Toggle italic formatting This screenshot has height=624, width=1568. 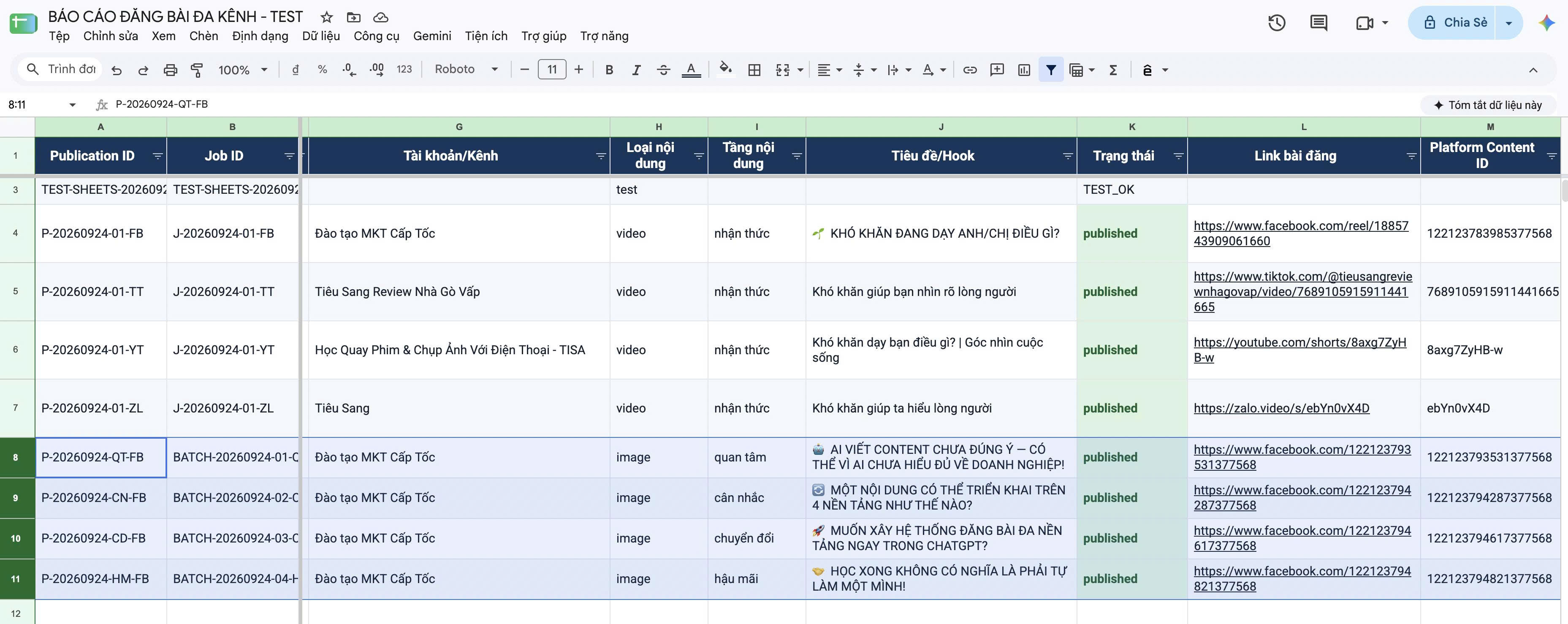pyautogui.click(x=636, y=70)
